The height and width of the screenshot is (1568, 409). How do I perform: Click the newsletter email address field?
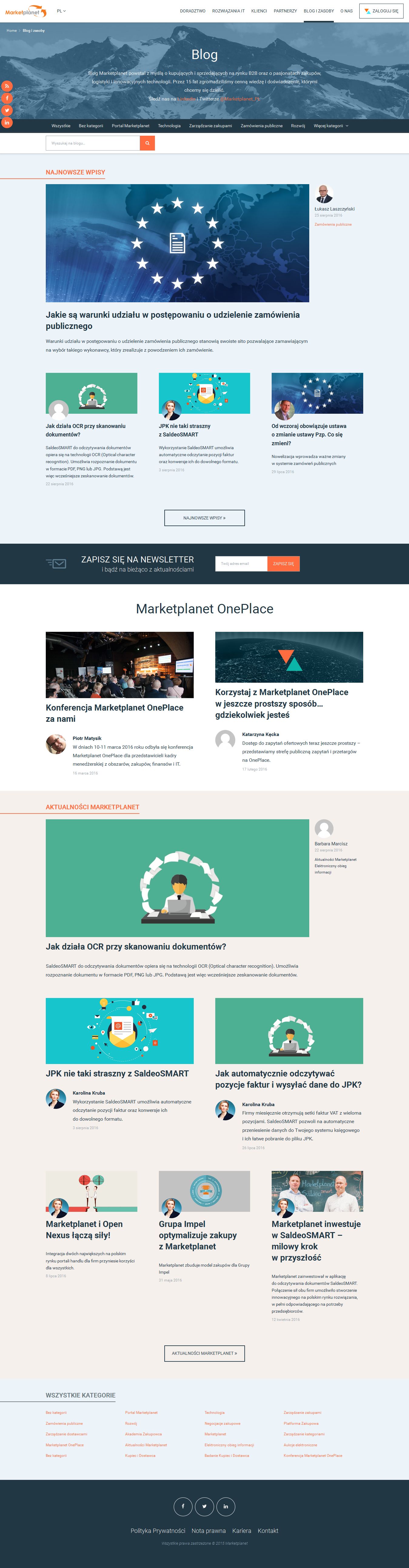241,564
